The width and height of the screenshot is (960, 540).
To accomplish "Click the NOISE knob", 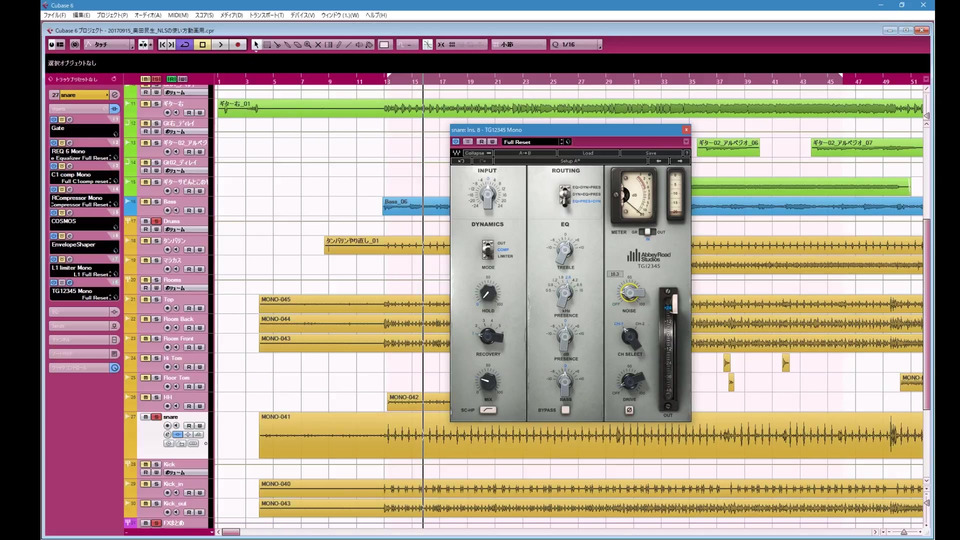I will (x=629, y=293).
